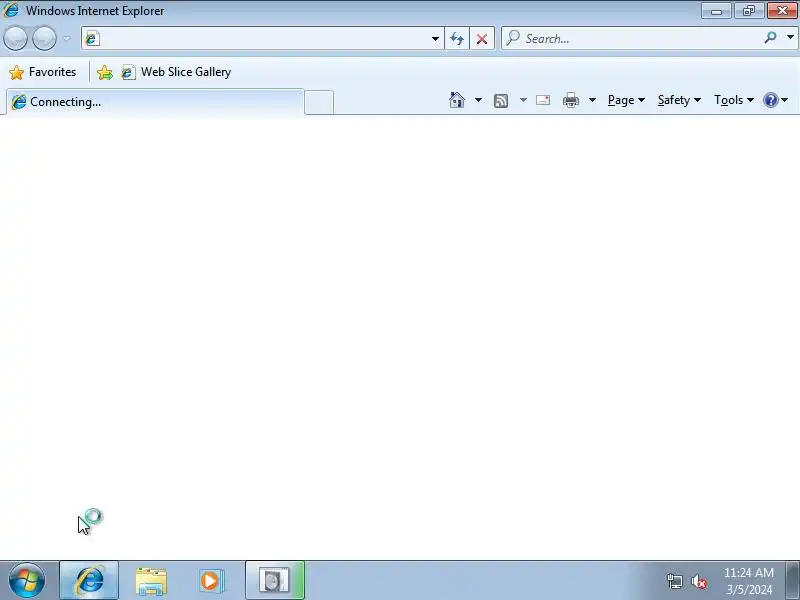This screenshot has height=600, width=800.
Task: Open the Safety menu
Action: (679, 100)
